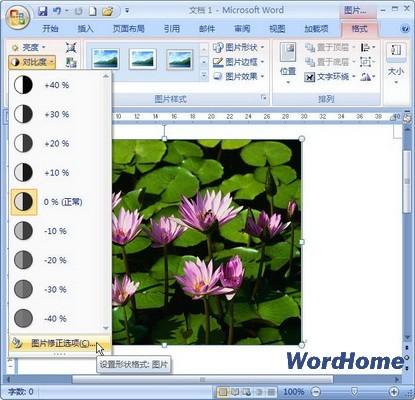This screenshot has width=415, height=400.
Task: Open the 审阅 tab
Action: pyautogui.click(x=242, y=29)
